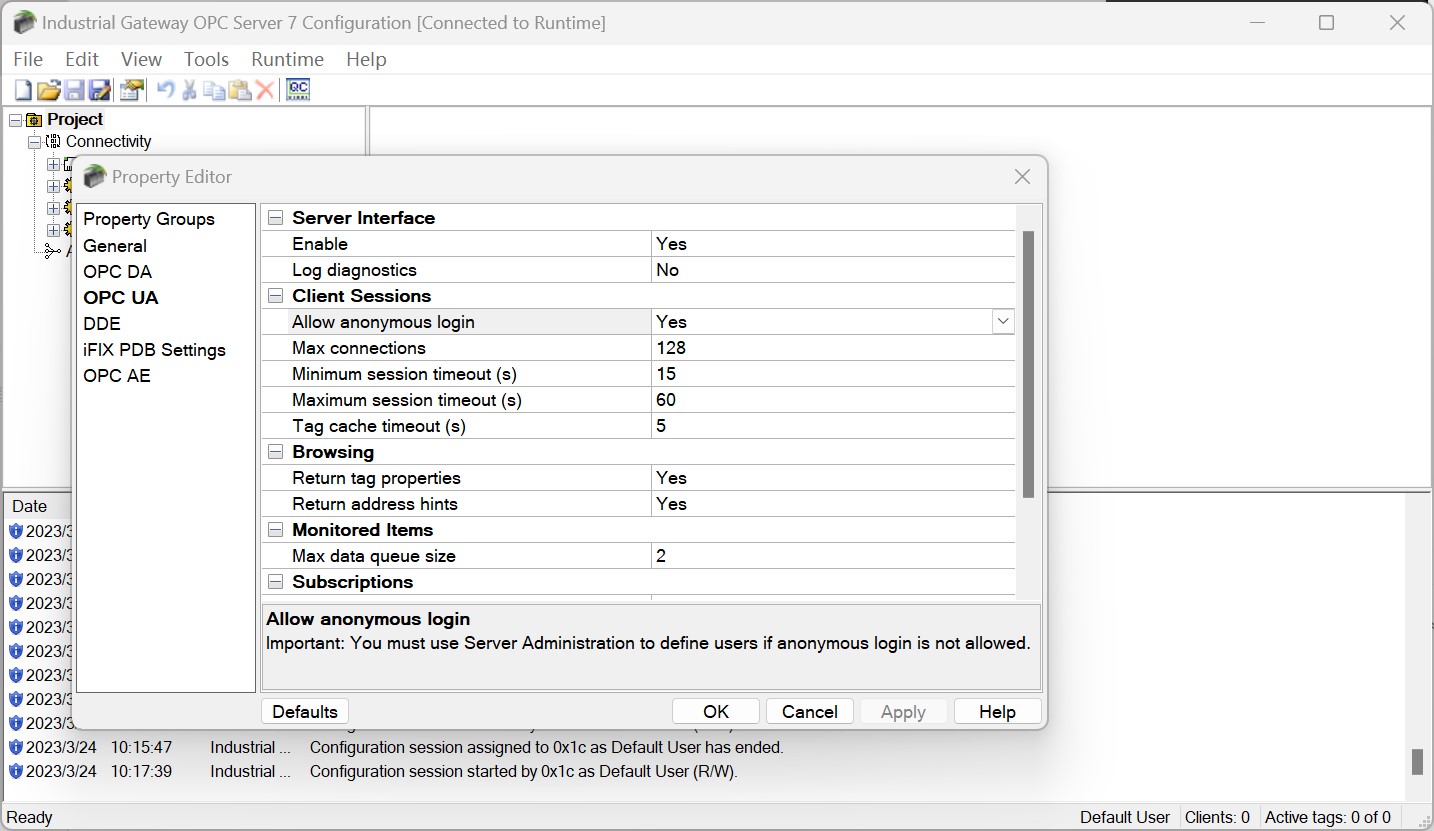This screenshot has width=1434, height=831.
Task: Click the Property Editor title icon
Action: pyautogui.click(x=95, y=177)
